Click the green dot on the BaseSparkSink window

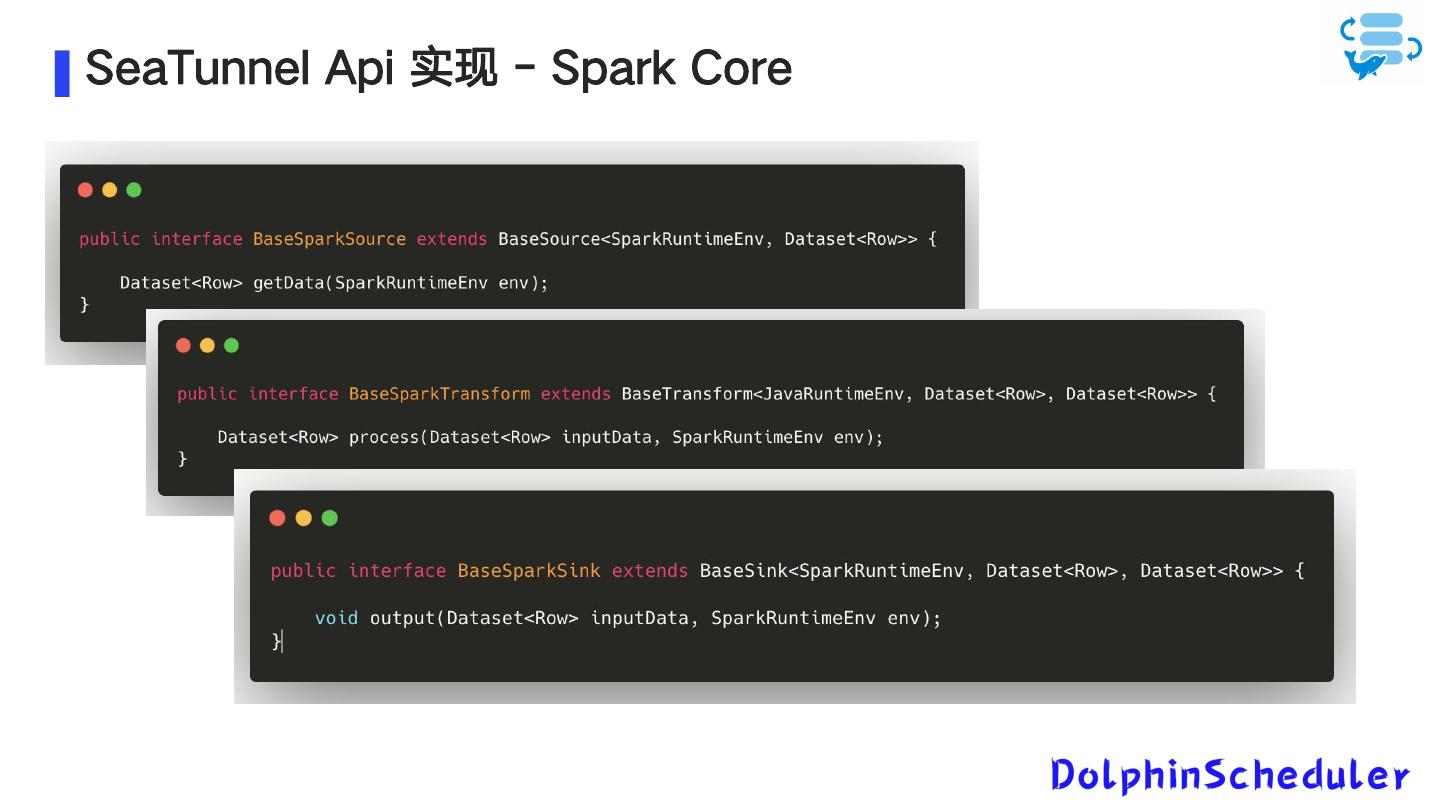tap(328, 517)
